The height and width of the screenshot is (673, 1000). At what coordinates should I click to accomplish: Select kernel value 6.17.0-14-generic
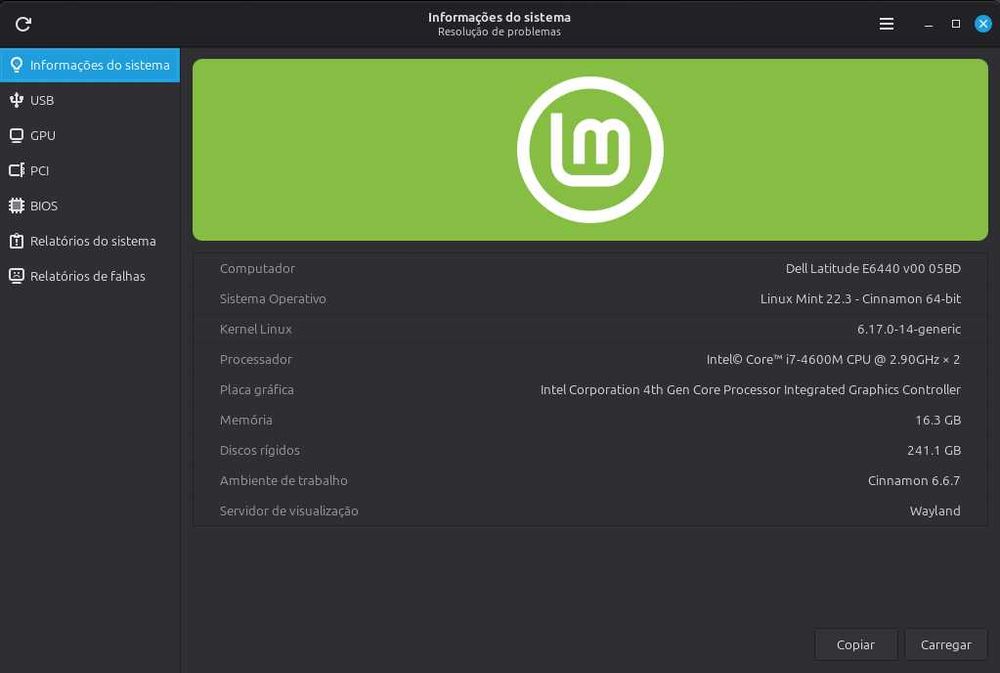click(908, 329)
